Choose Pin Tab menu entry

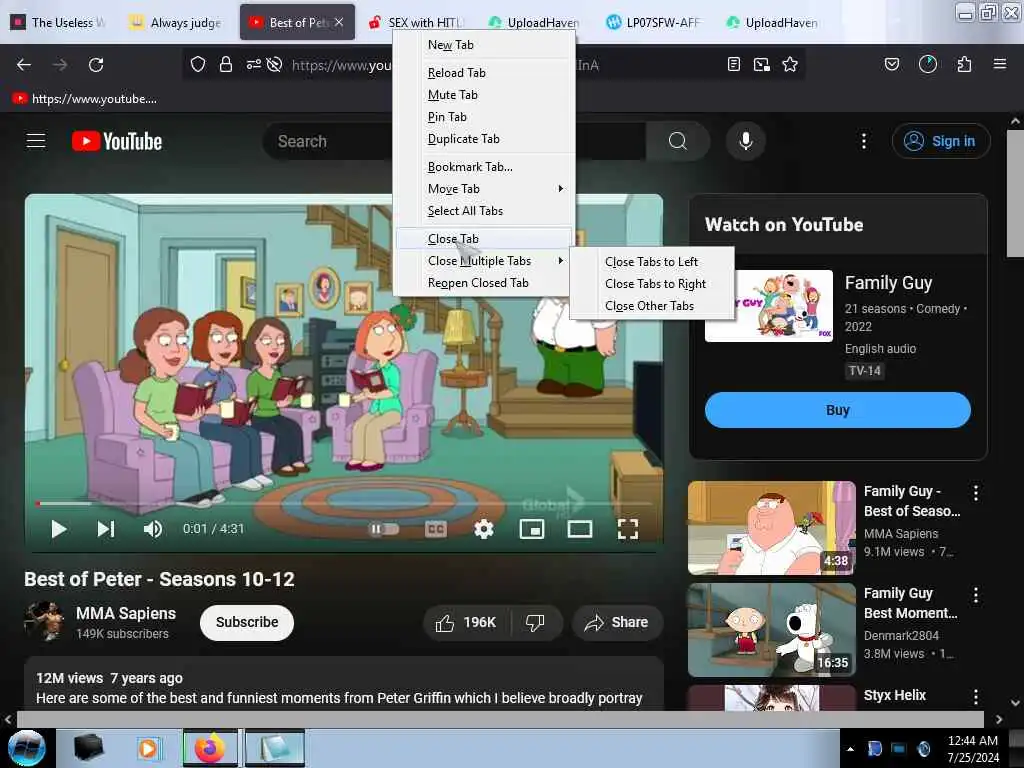click(x=484, y=117)
